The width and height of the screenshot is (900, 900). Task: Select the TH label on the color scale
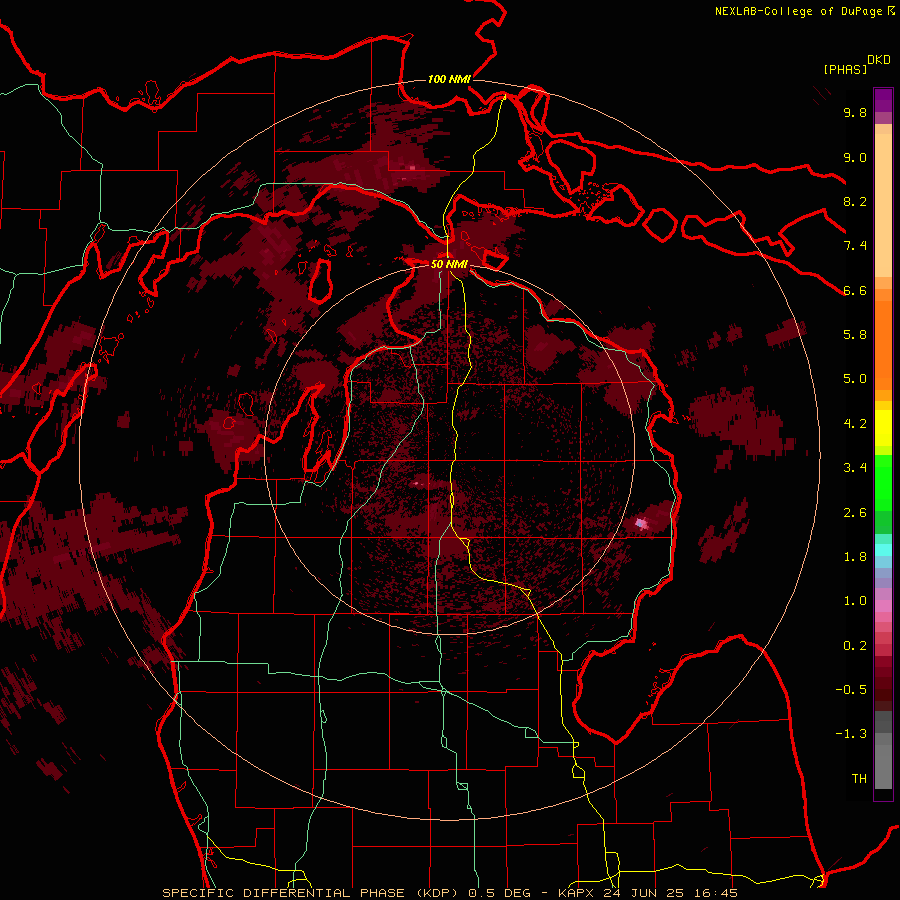click(859, 779)
